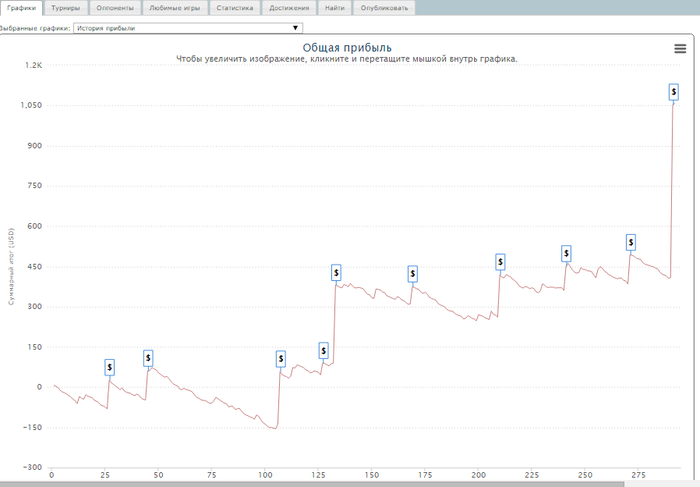Click the $ marker near game 271
The height and width of the screenshot is (487, 700).
pyautogui.click(x=631, y=242)
